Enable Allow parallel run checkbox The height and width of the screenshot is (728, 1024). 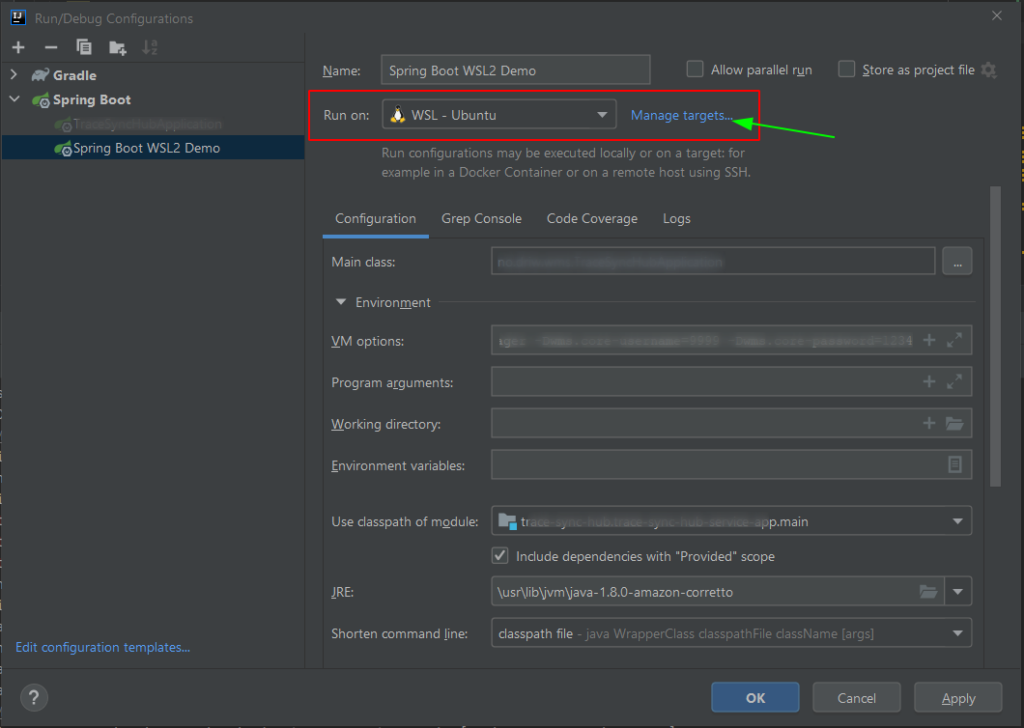[695, 69]
